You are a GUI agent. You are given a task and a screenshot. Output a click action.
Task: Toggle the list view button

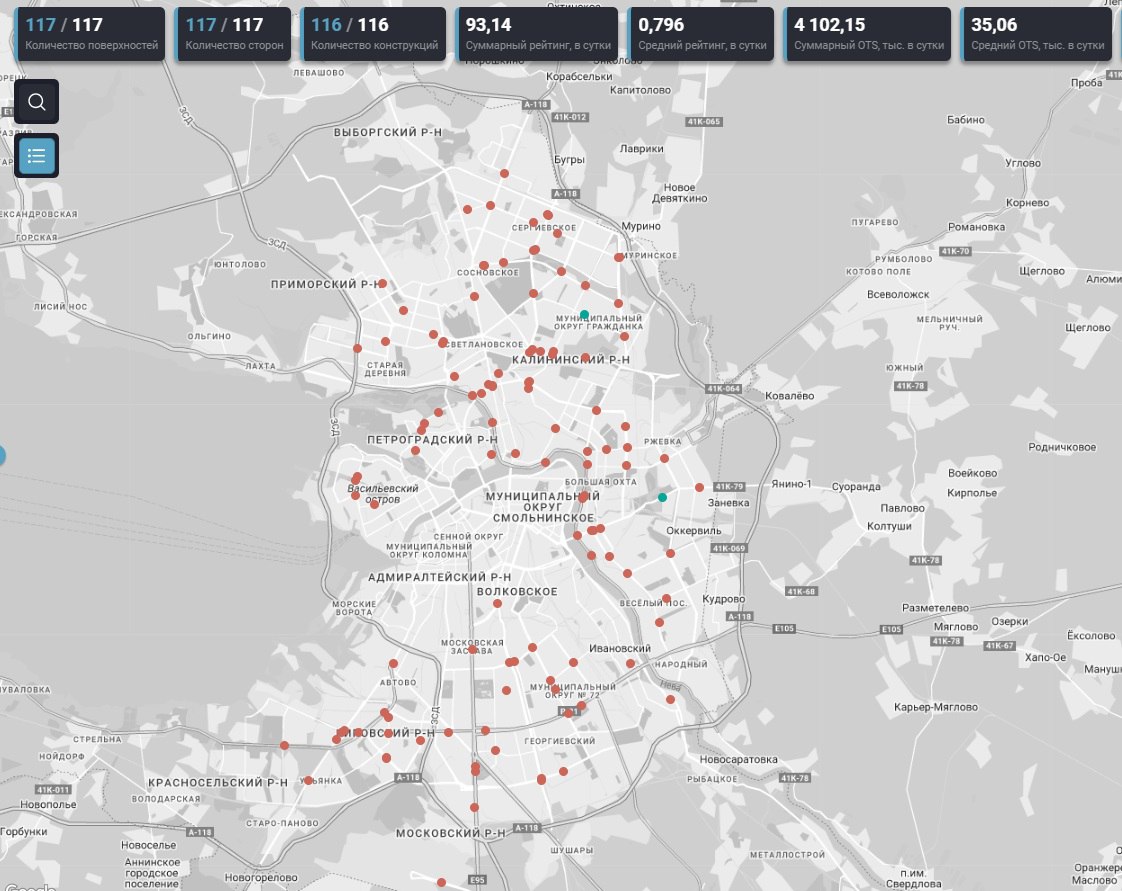point(36,155)
